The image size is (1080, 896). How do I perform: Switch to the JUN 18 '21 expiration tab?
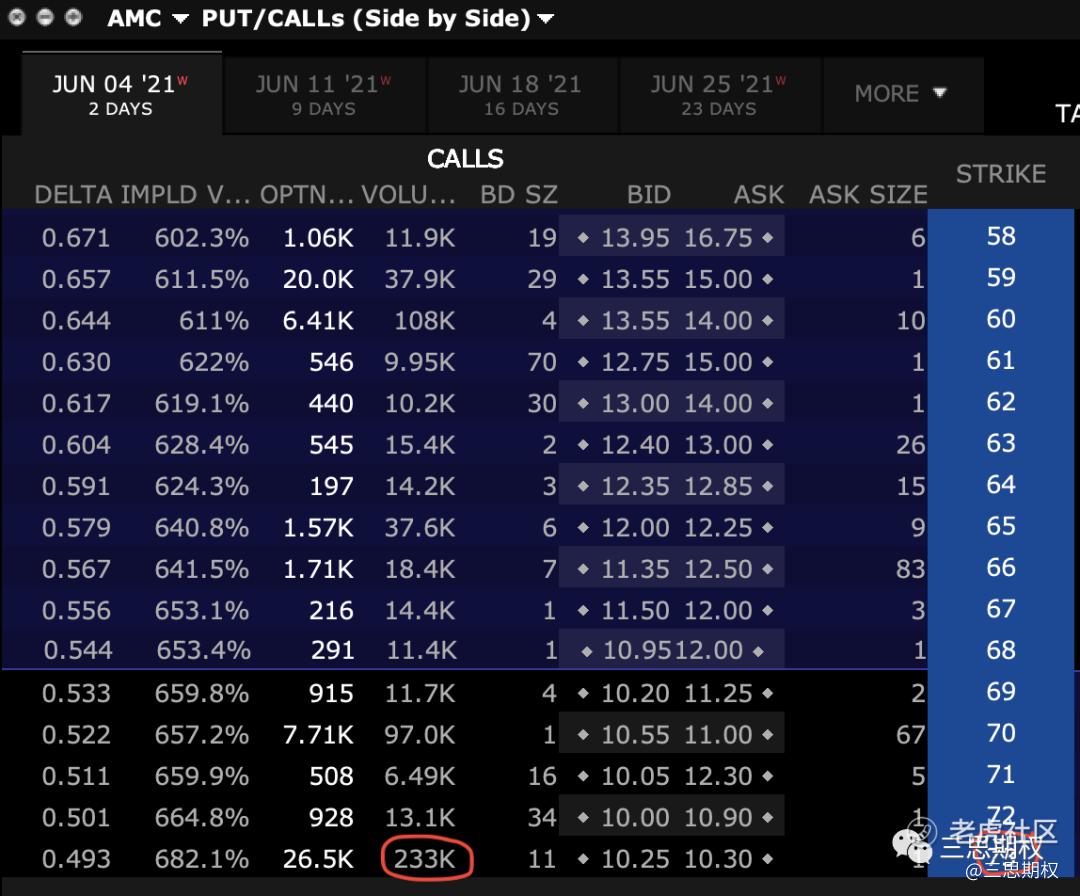[521, 94]
